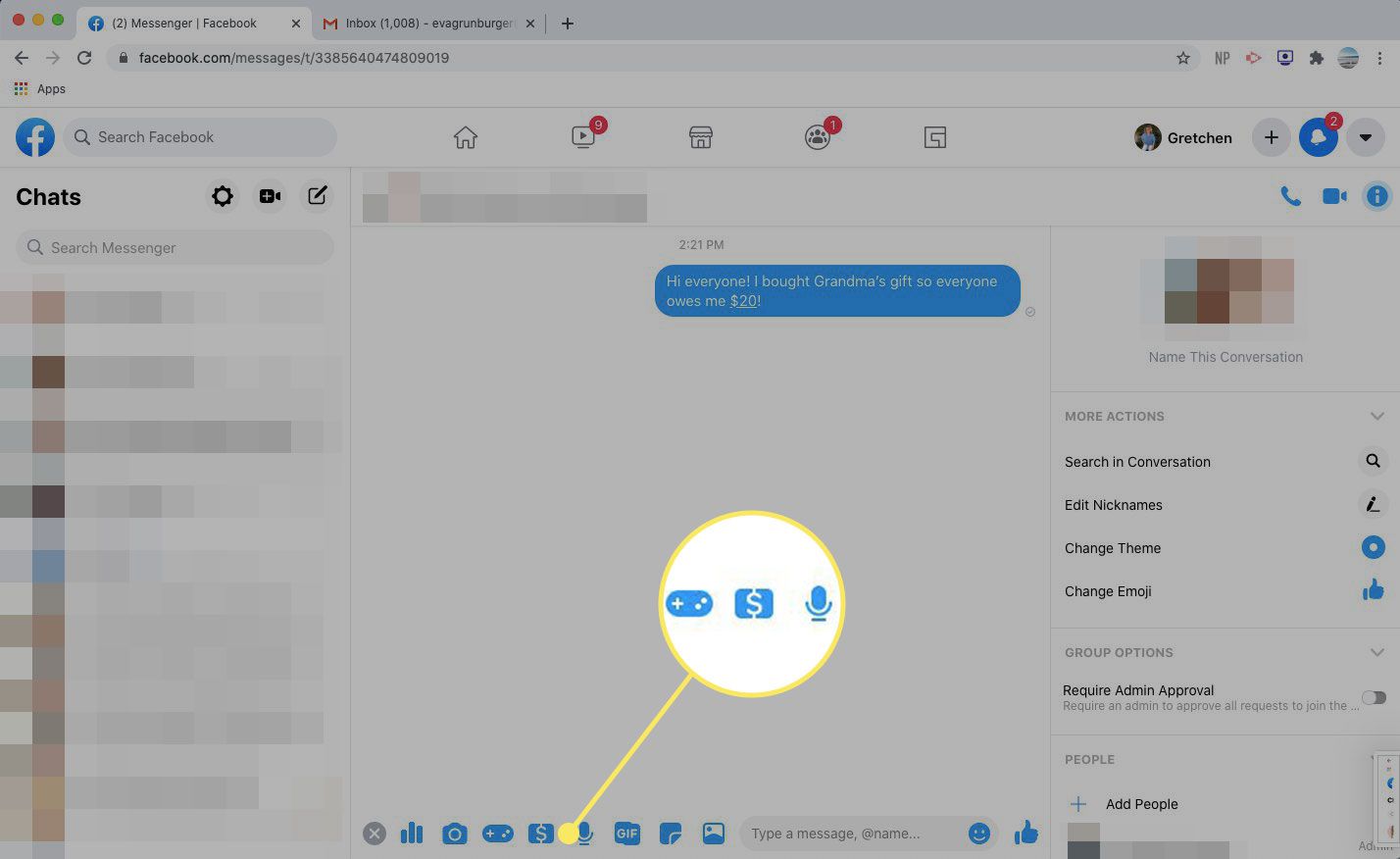Record a voice clip with microphone
Viewport: 1400px width, 859px height.
(x=585, y=834)
